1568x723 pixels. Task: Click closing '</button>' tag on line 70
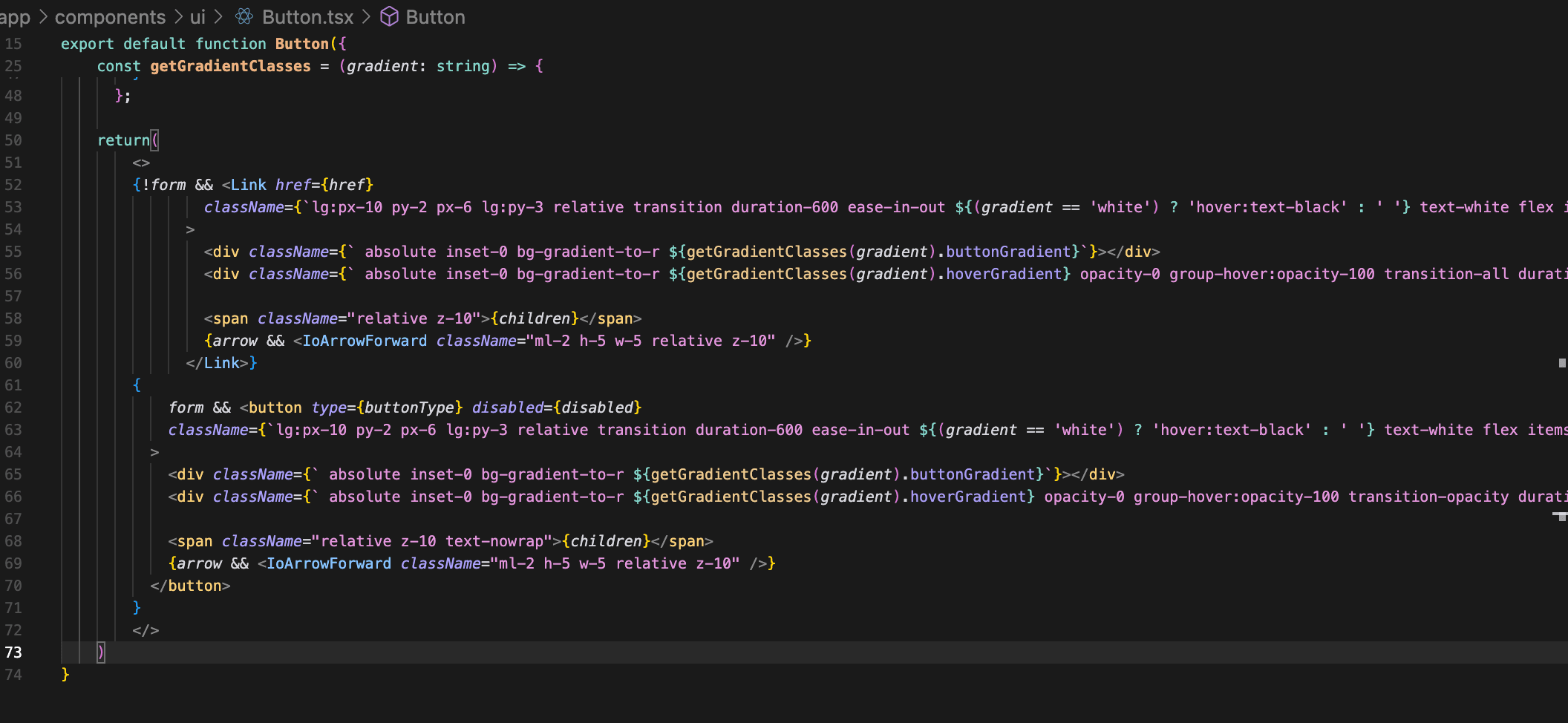point(190,586)
